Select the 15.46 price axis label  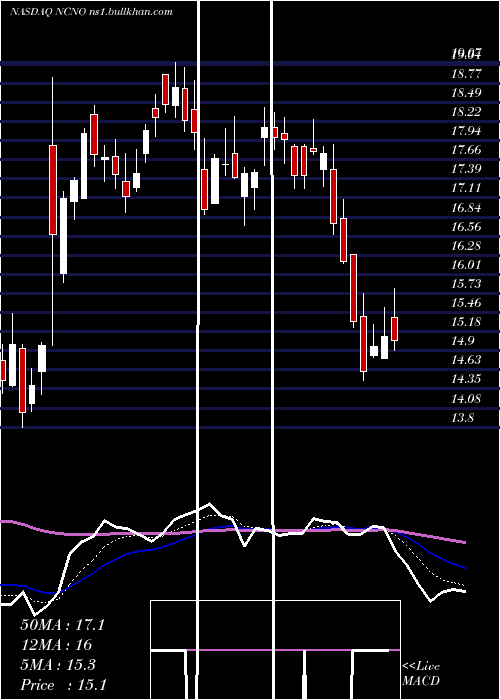pyautogui.click(x=467, y=303)
